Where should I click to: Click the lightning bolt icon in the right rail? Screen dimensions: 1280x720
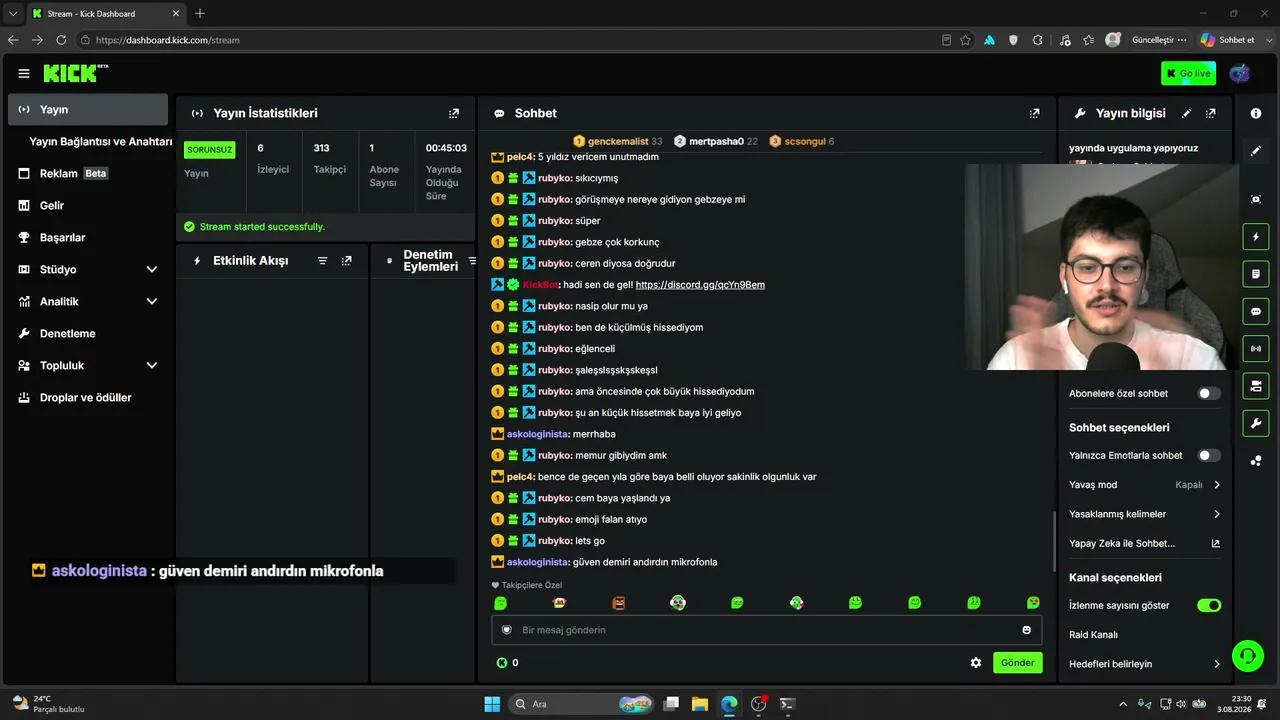coord(1256,237)
